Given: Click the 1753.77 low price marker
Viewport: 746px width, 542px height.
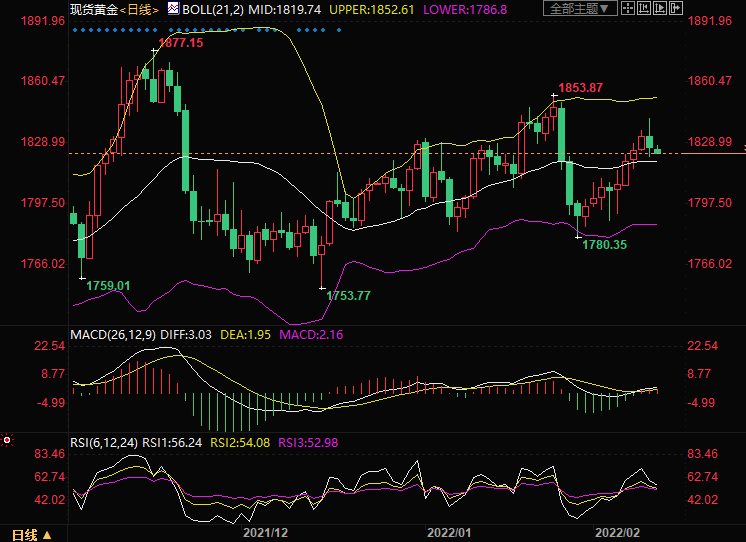Looking at the screenshot, I should pyautogui.click(x=349, y=295).
